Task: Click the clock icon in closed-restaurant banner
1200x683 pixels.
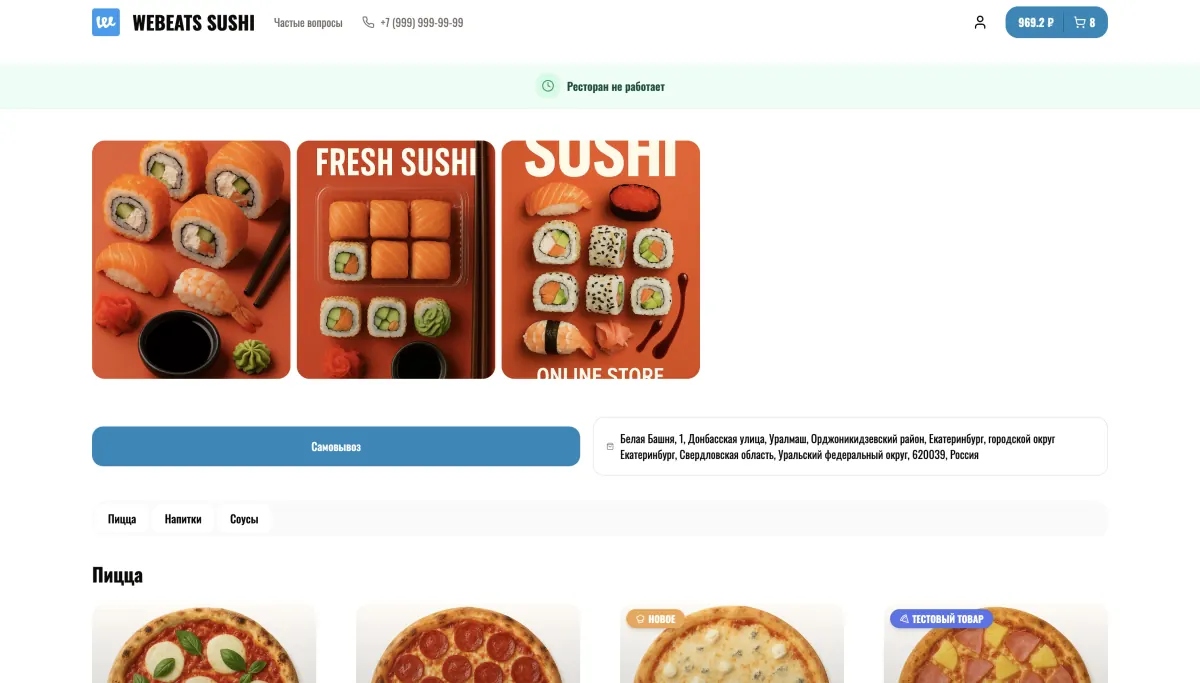Action: click(548, 86)
